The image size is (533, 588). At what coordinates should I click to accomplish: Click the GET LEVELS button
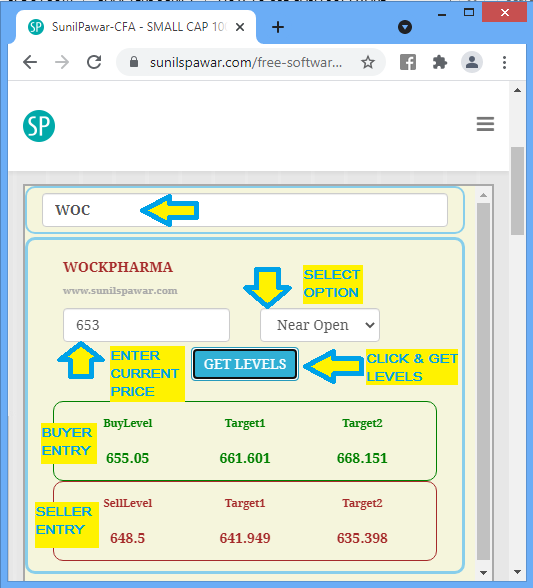pyautogui.click(x=245, y=364)
